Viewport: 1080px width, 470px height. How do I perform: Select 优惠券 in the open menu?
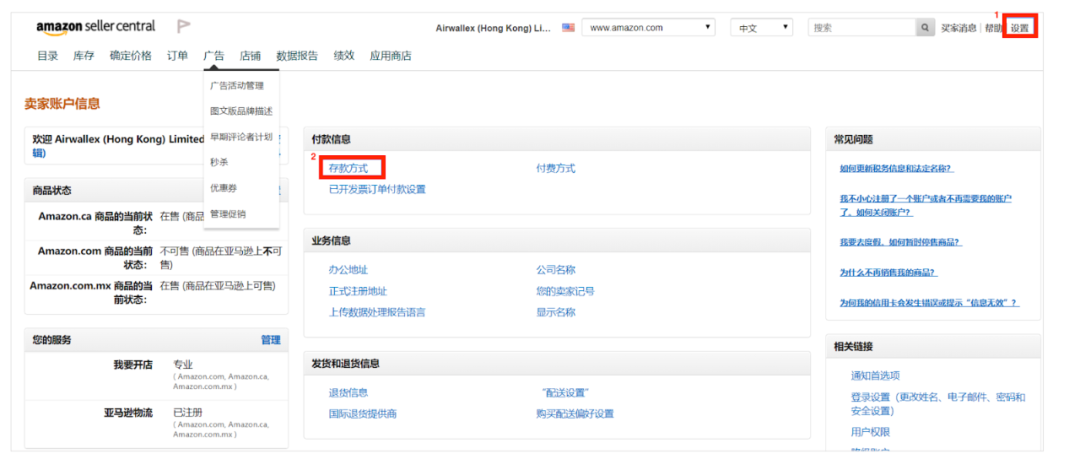[223, 187]
